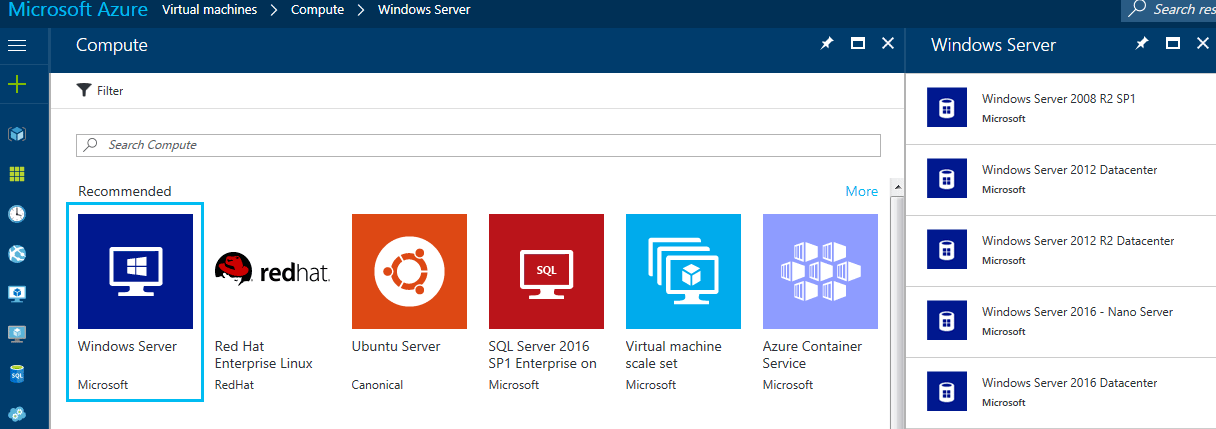
Task: Select the SQL Server 2016 SP1 tile
Action: tap(546, 303)
